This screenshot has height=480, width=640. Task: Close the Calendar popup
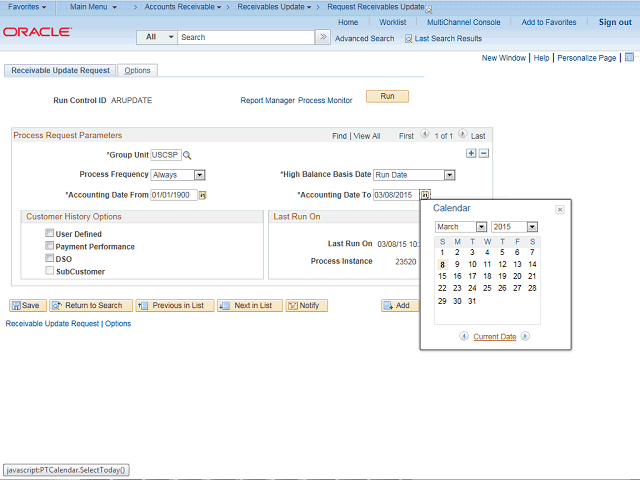pyautogui.click(x=560, y=209)
